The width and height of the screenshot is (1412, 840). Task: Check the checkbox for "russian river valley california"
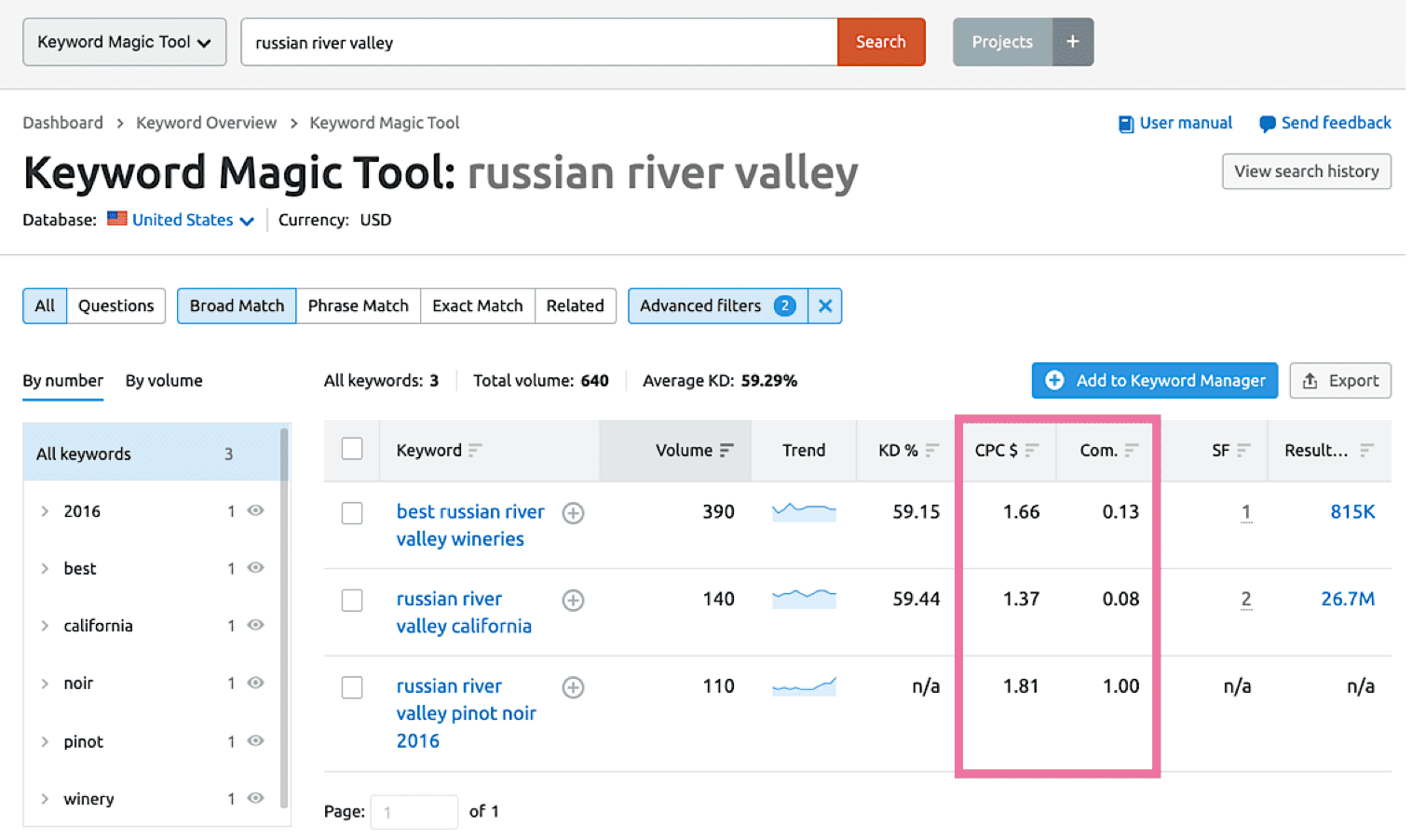click(352, 600)
